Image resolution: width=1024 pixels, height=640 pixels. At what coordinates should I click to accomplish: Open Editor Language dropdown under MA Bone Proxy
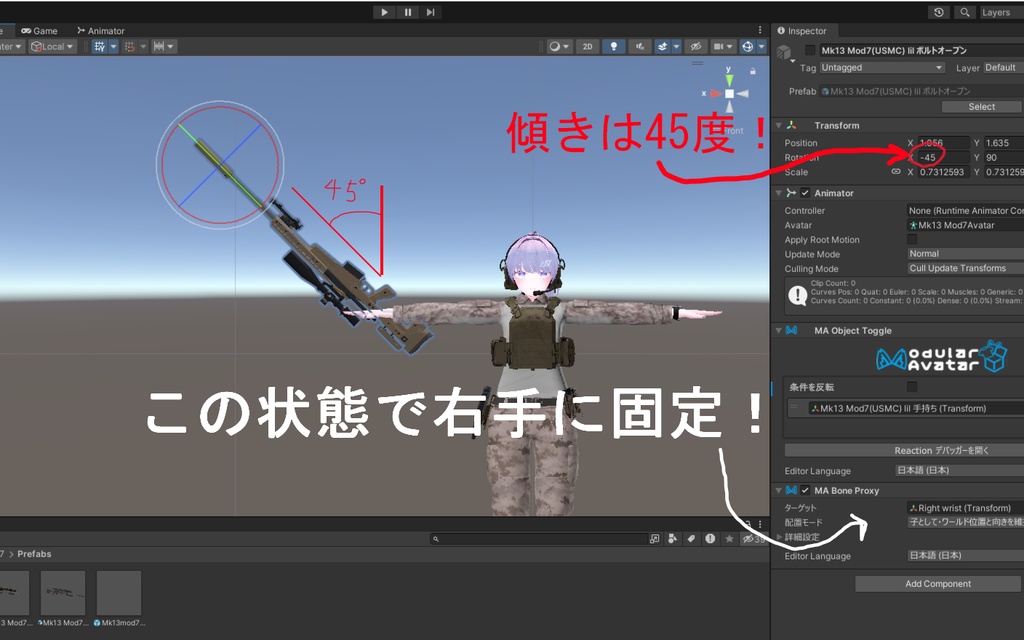click(x=965, y=555)
